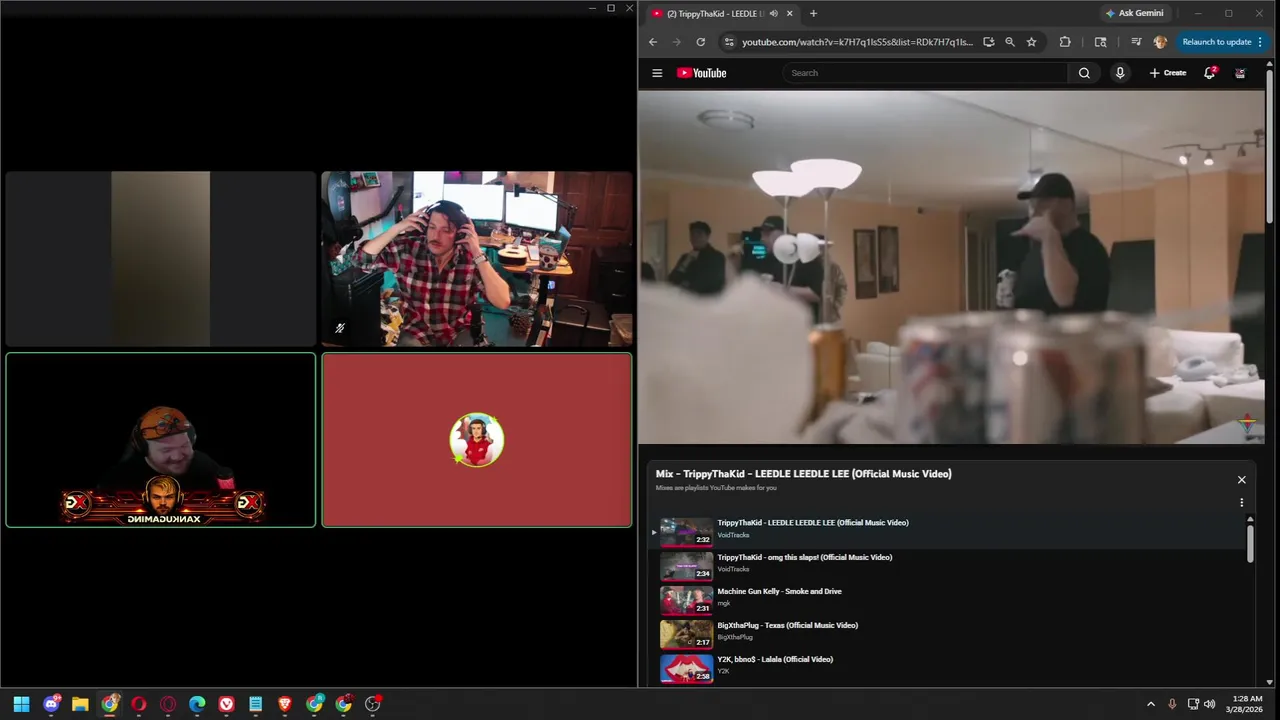
Task: Click the YouTube video player
Action: (951, 267)
